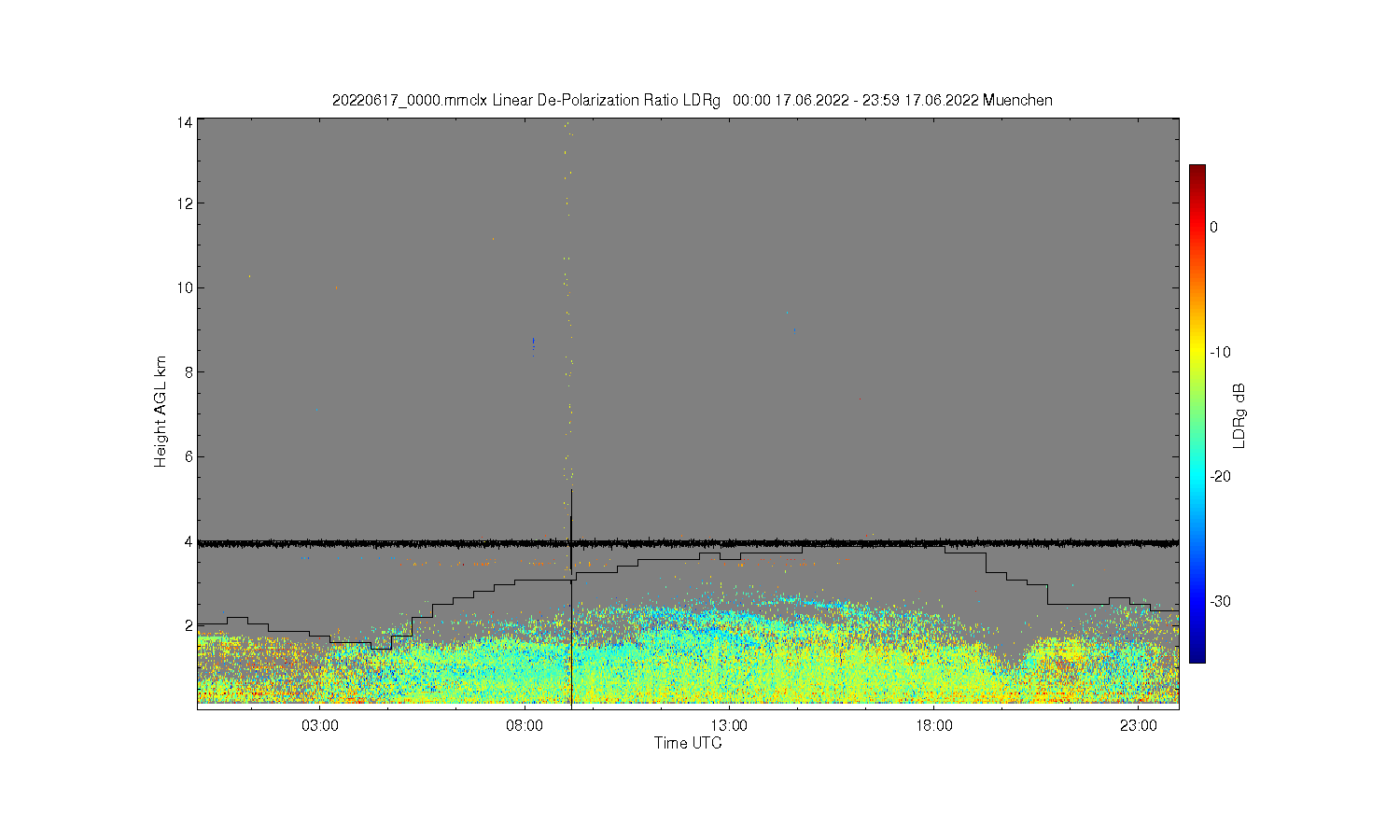The image size is (1400, 840).
Task: Click the LDRg colorbar gradient
Action: pos(1197,413)
